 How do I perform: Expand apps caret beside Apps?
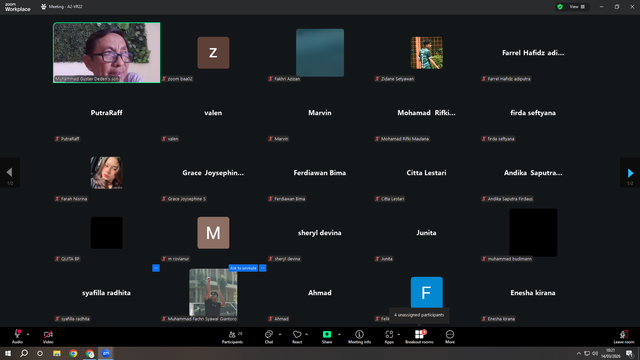(x=398, y=334)
